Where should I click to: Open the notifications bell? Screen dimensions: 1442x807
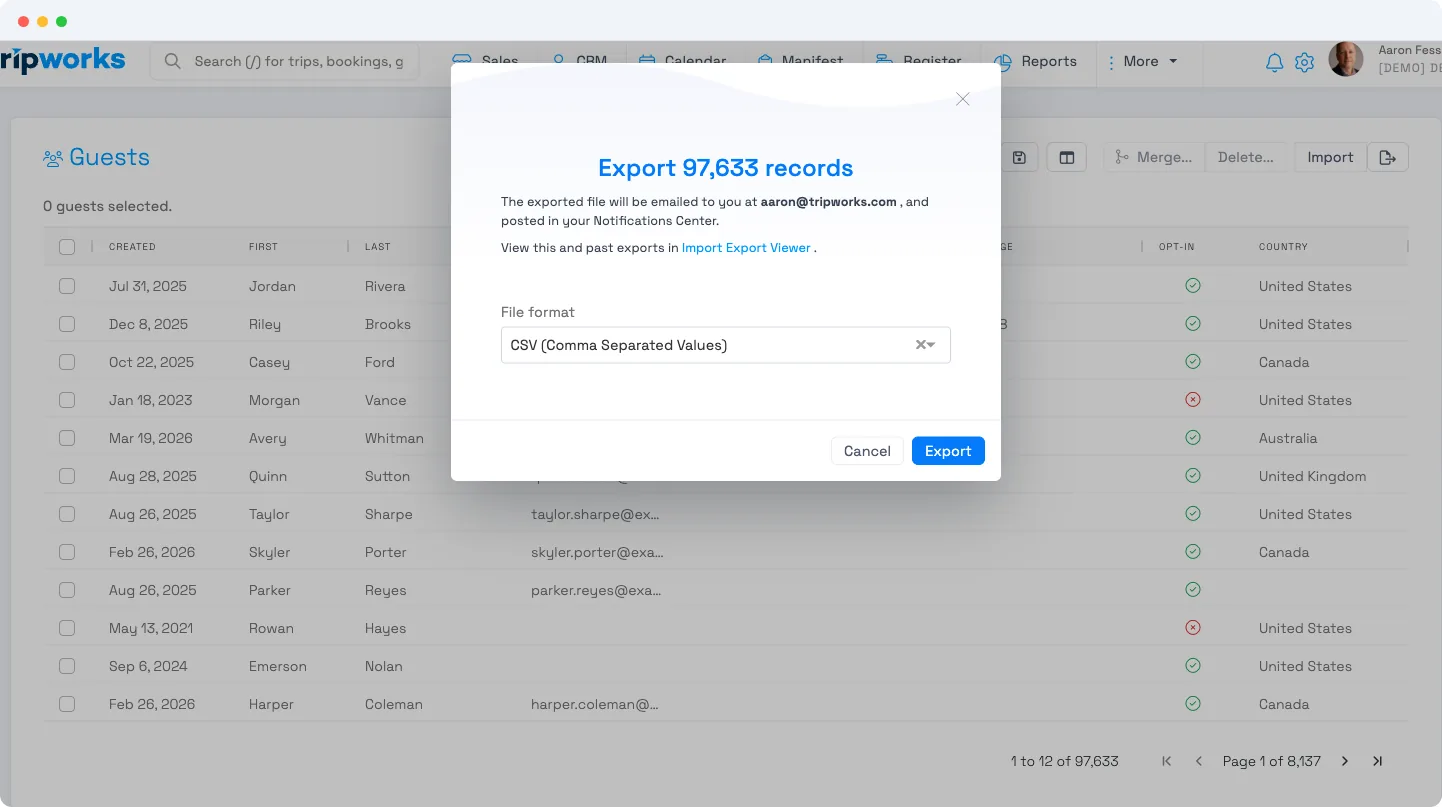[1274, 62]
